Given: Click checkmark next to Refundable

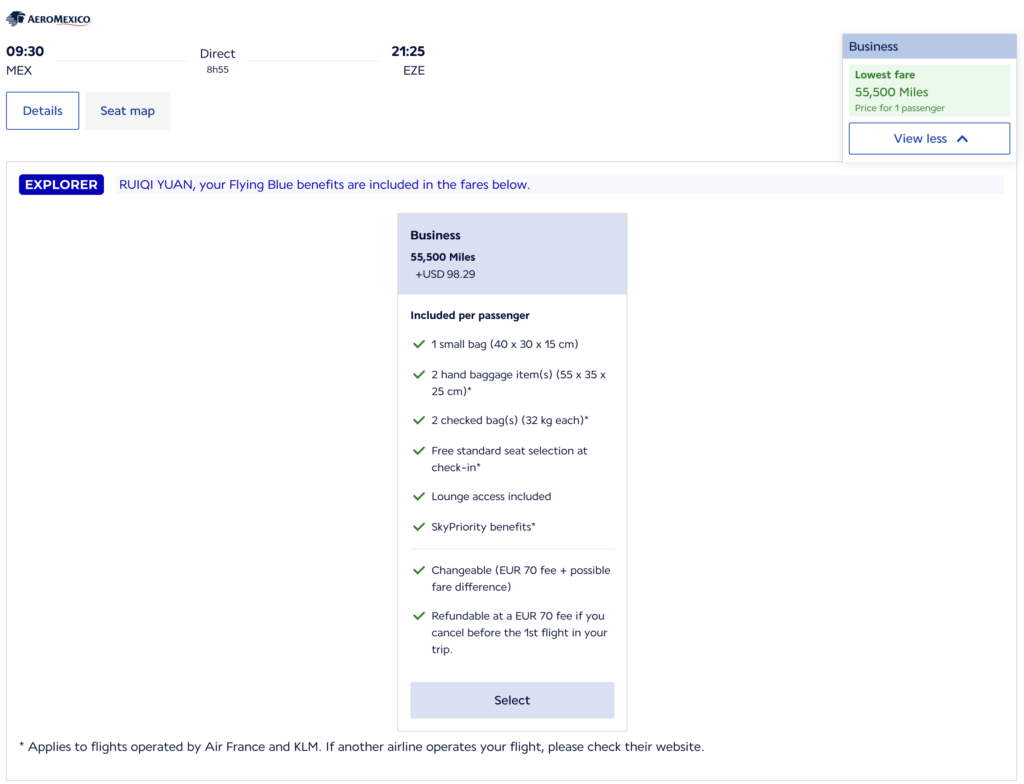Looking at the screenshot, I should (419, 616).
